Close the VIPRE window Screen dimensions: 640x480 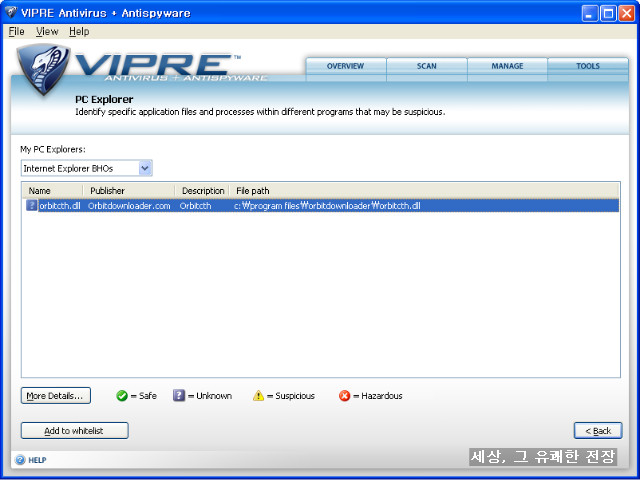(x=627, y=14)
